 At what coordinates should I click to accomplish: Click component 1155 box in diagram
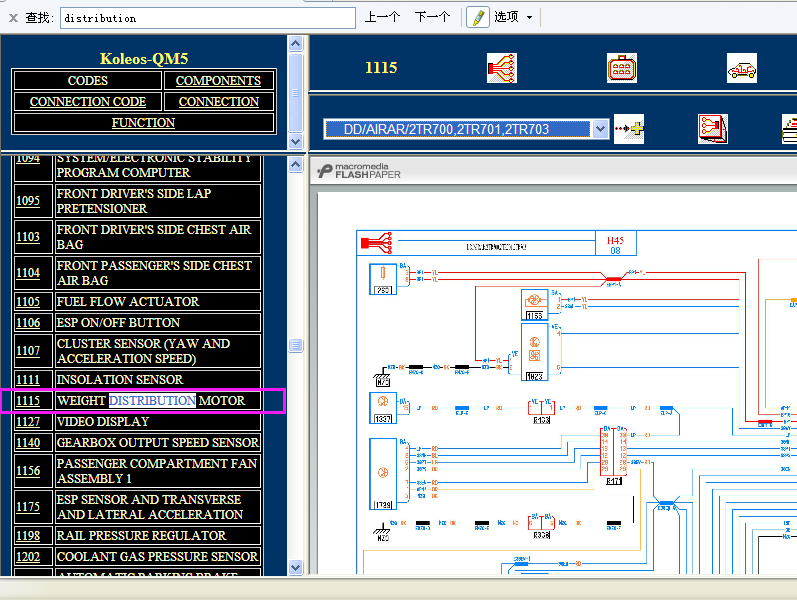click(x=534, y=305)
